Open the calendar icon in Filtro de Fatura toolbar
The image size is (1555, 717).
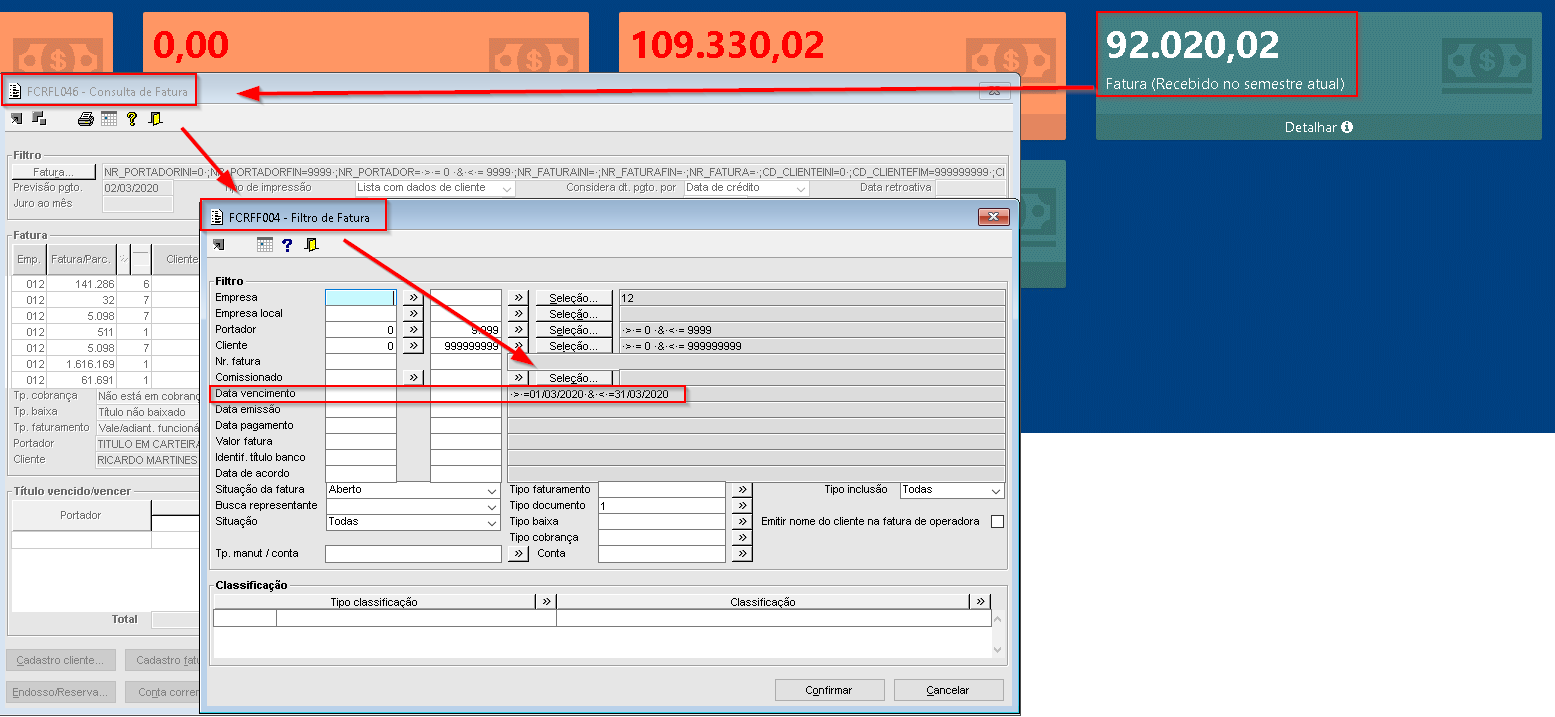(264, 245)
